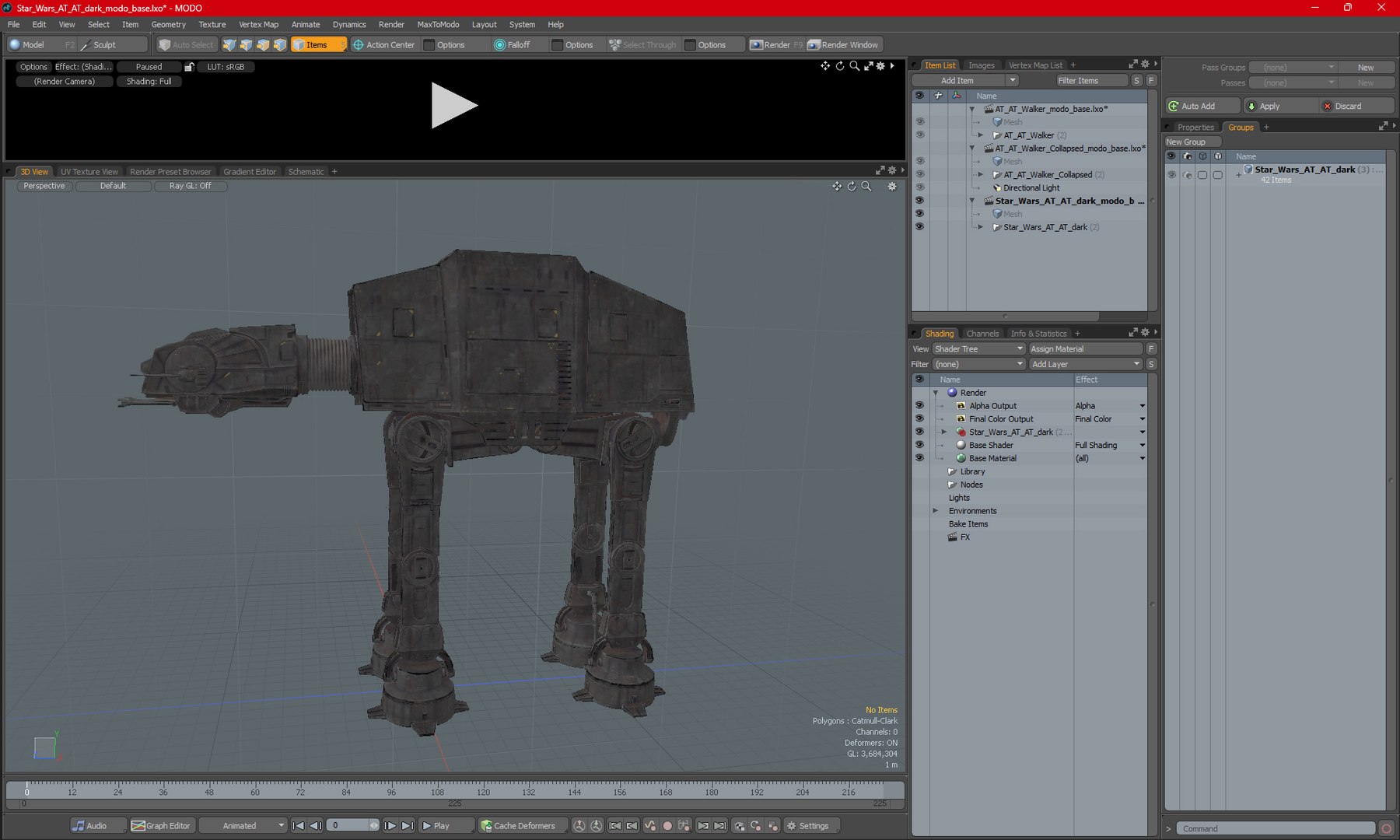Open the Audio button
Image resolution: width=1400 pixels, height=840 pixels.
point(97,826)
